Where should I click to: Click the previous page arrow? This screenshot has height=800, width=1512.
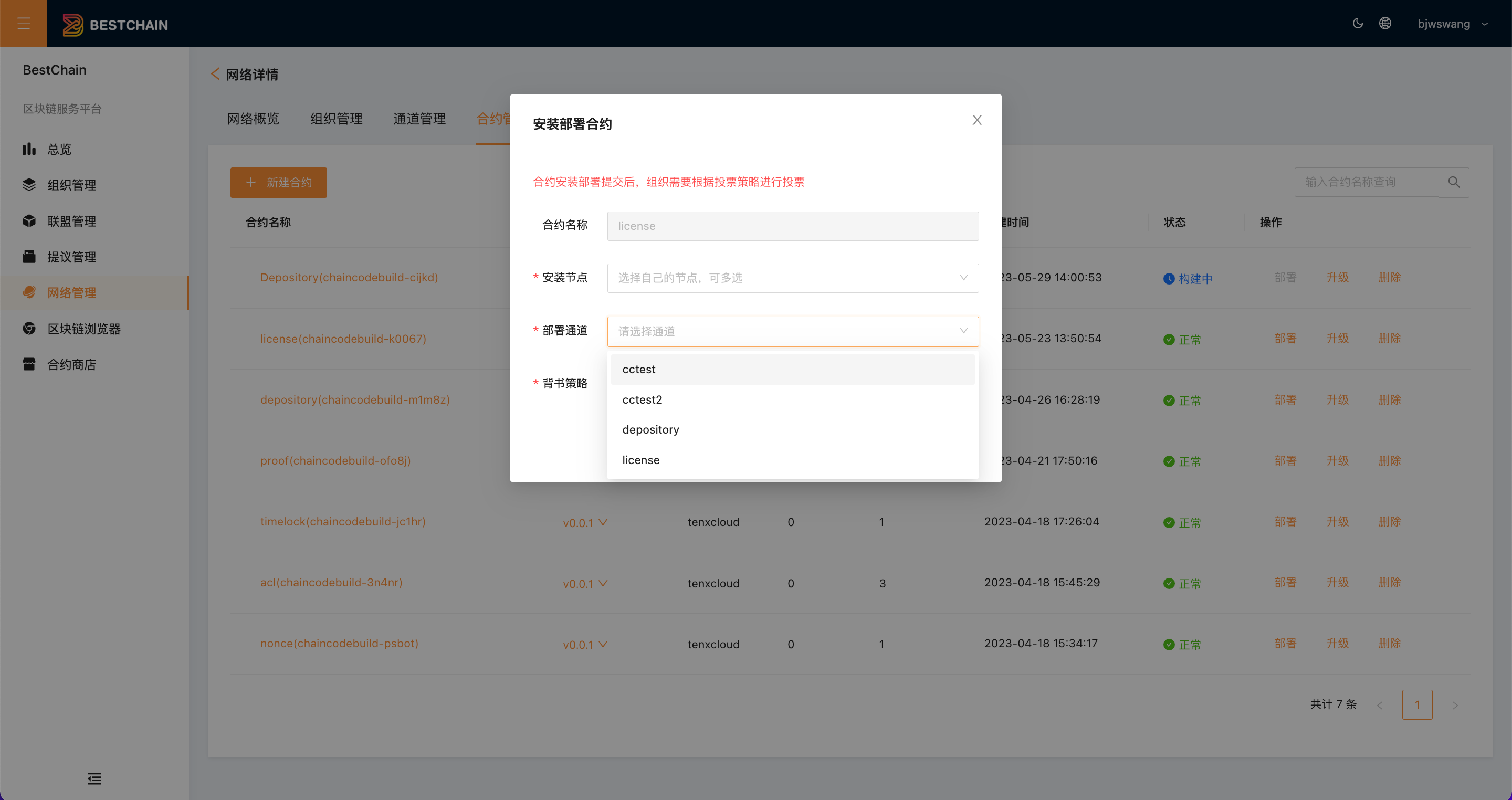(x=1380, y=705)
